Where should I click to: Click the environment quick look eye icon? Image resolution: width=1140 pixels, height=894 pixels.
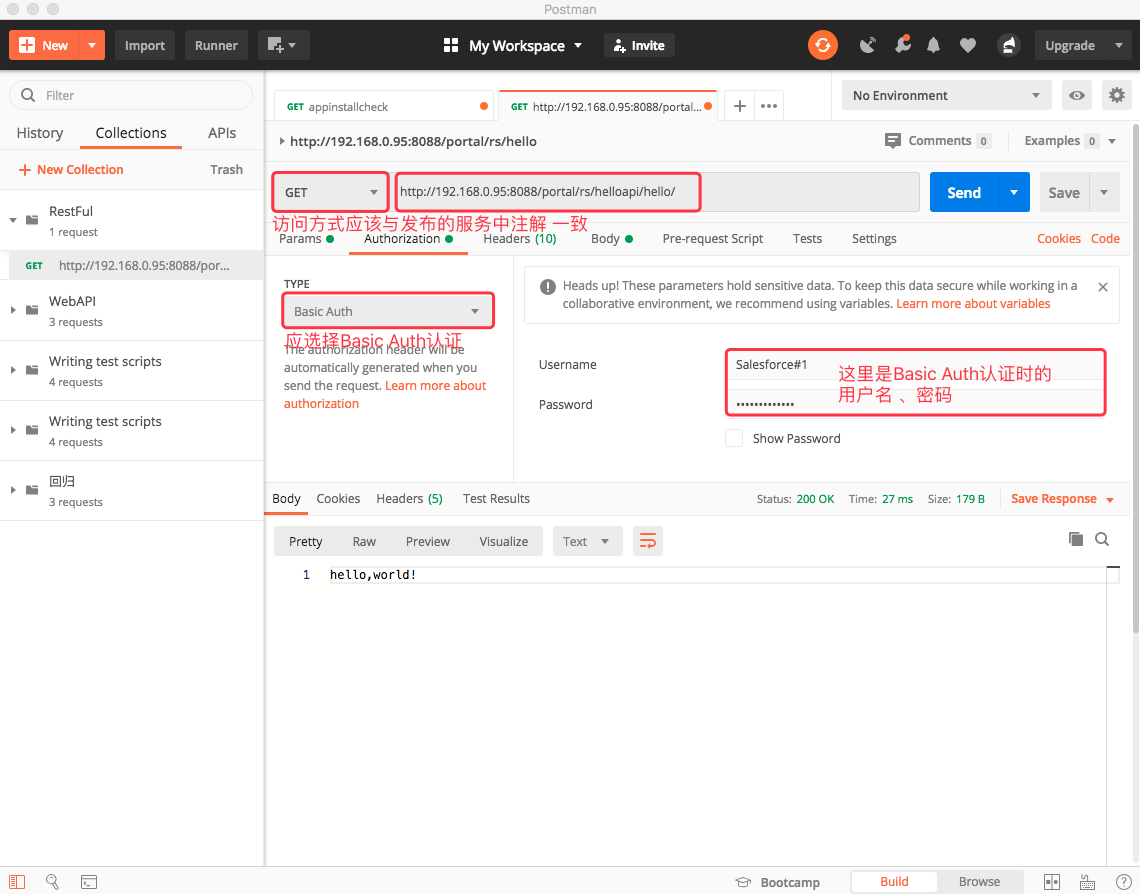(x=1077, y=96)
